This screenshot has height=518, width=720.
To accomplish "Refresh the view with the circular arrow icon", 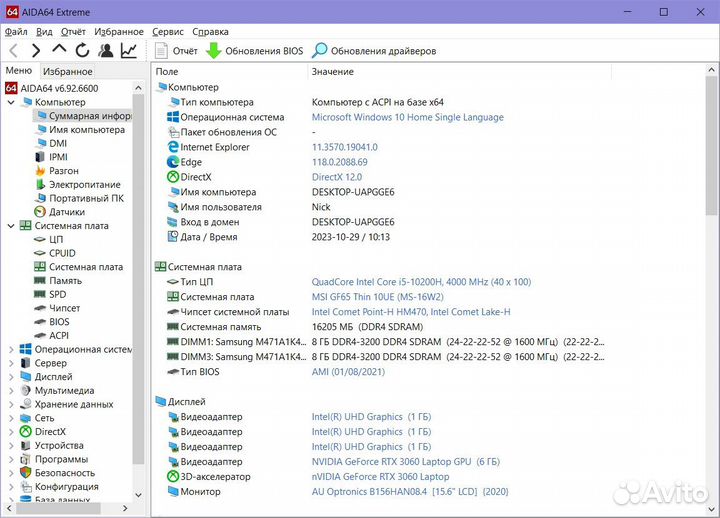I will [82, 51].
